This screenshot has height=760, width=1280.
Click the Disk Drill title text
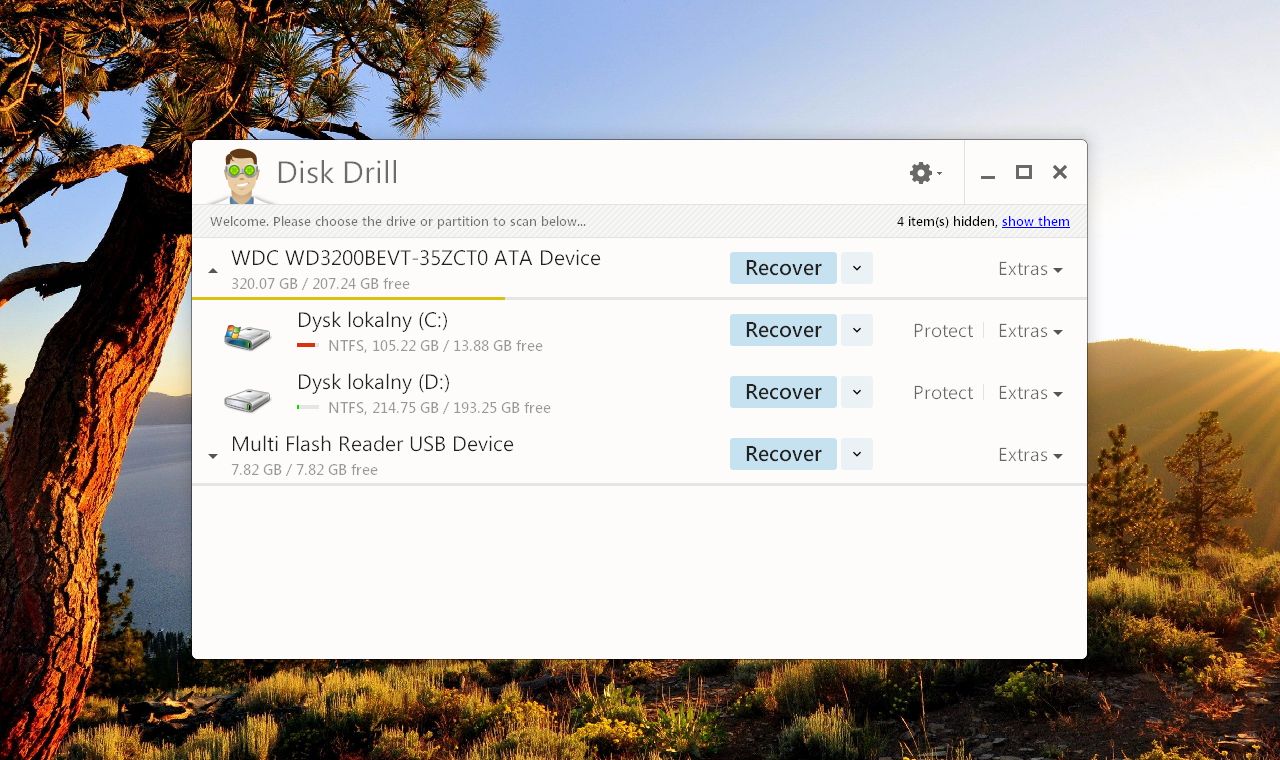click(x=337, y=173)
